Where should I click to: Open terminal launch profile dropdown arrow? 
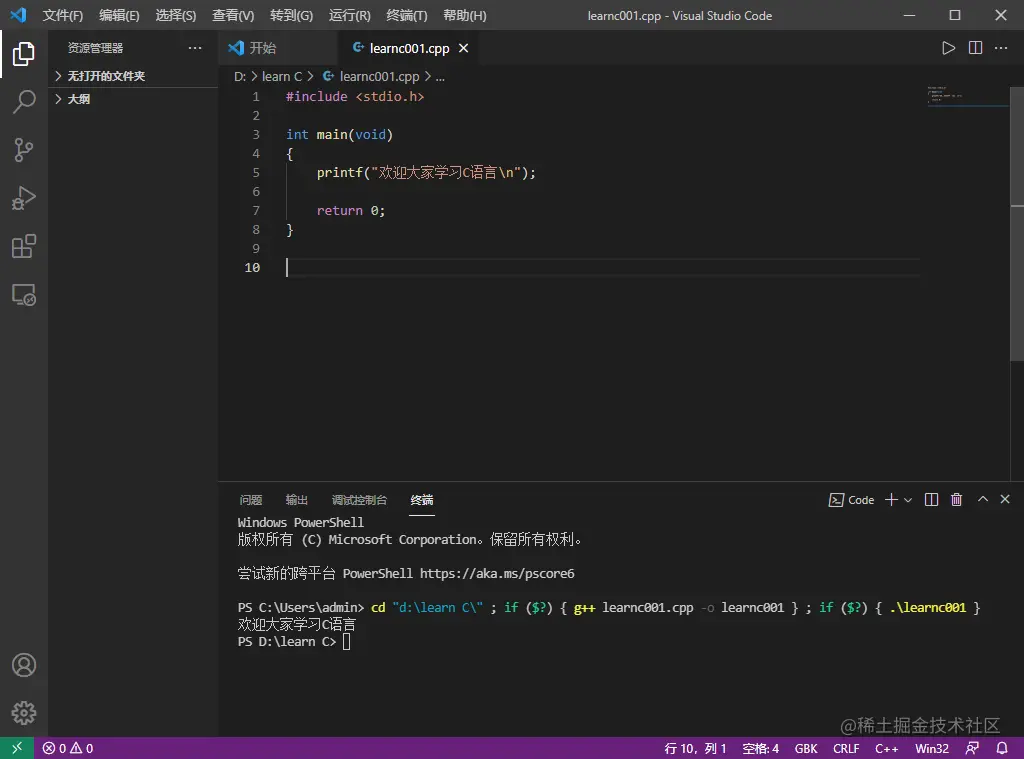pyautogui.click(x=908, y=500)
